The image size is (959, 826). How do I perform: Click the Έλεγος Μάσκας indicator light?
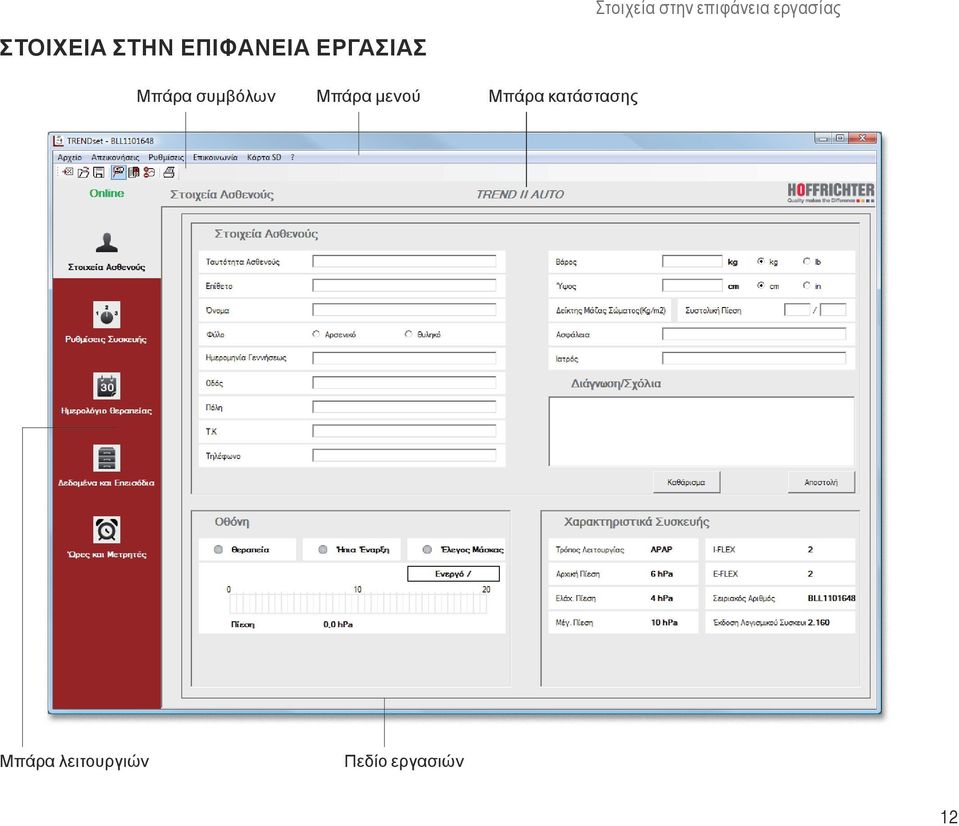click(428, 549)
